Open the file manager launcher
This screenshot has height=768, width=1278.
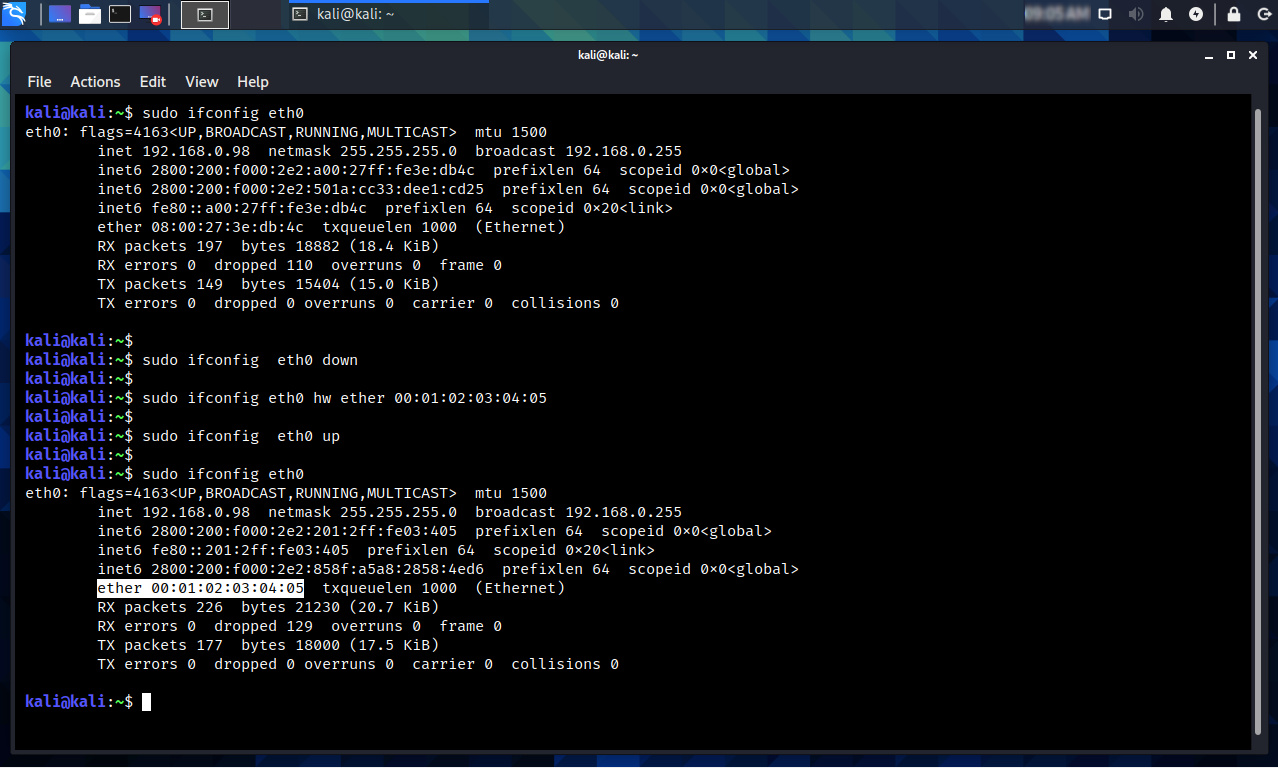(90, 14)
